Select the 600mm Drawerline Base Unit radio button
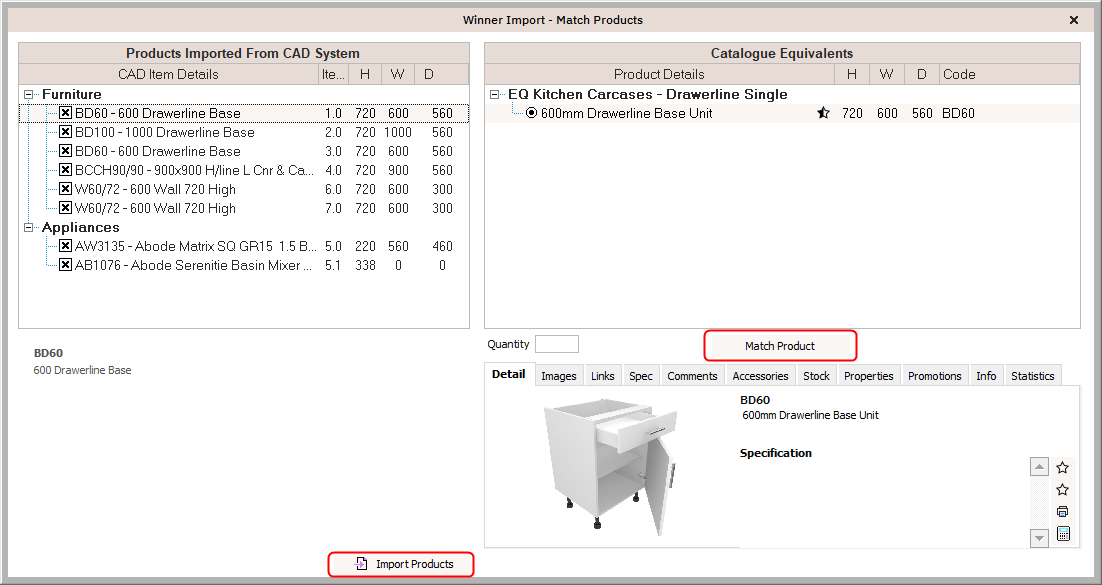Screen dimensions: 1102x585 (531, 113)
